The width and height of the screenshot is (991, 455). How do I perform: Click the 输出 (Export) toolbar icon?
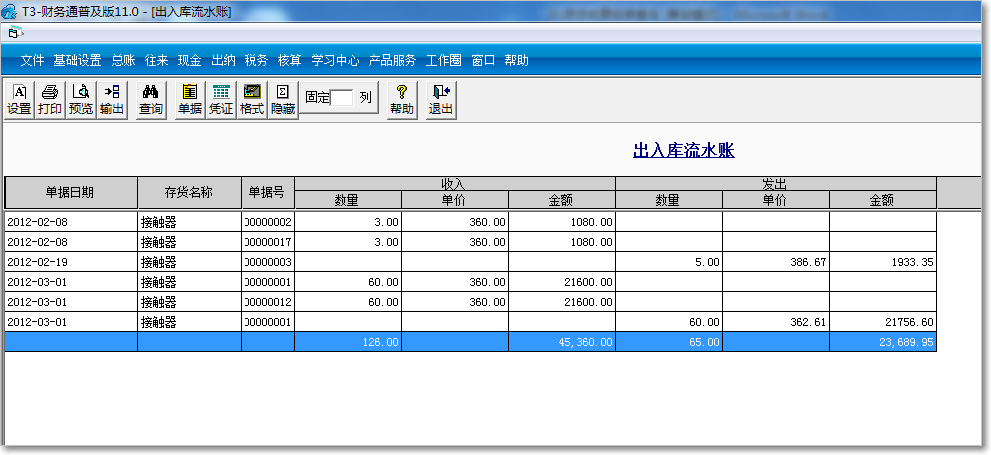pyautogui.click(x=112, y=100)
